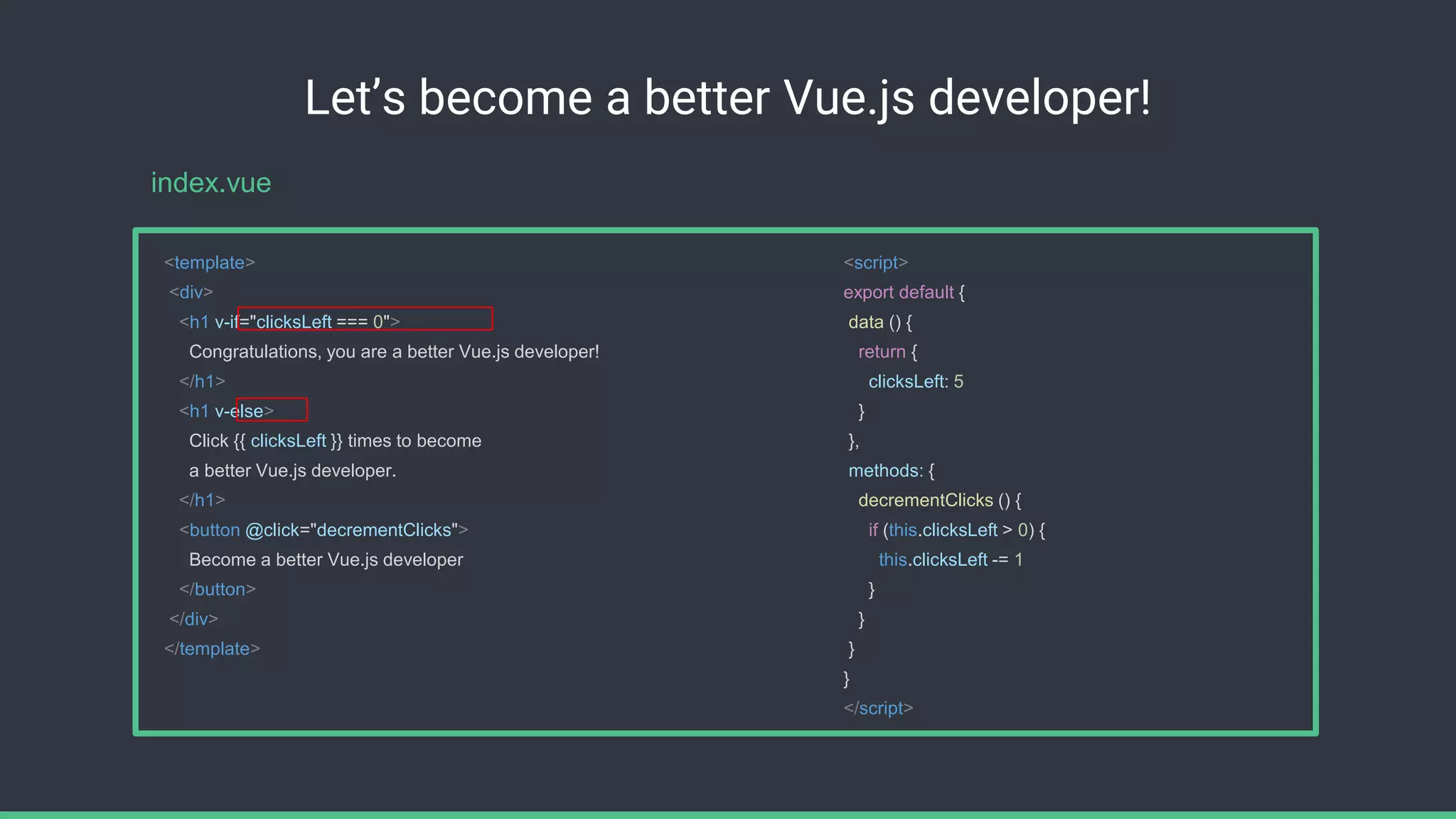Click the opening '<div>' tag line
This screenshot has width=1456, height=819.
[191, 292]
